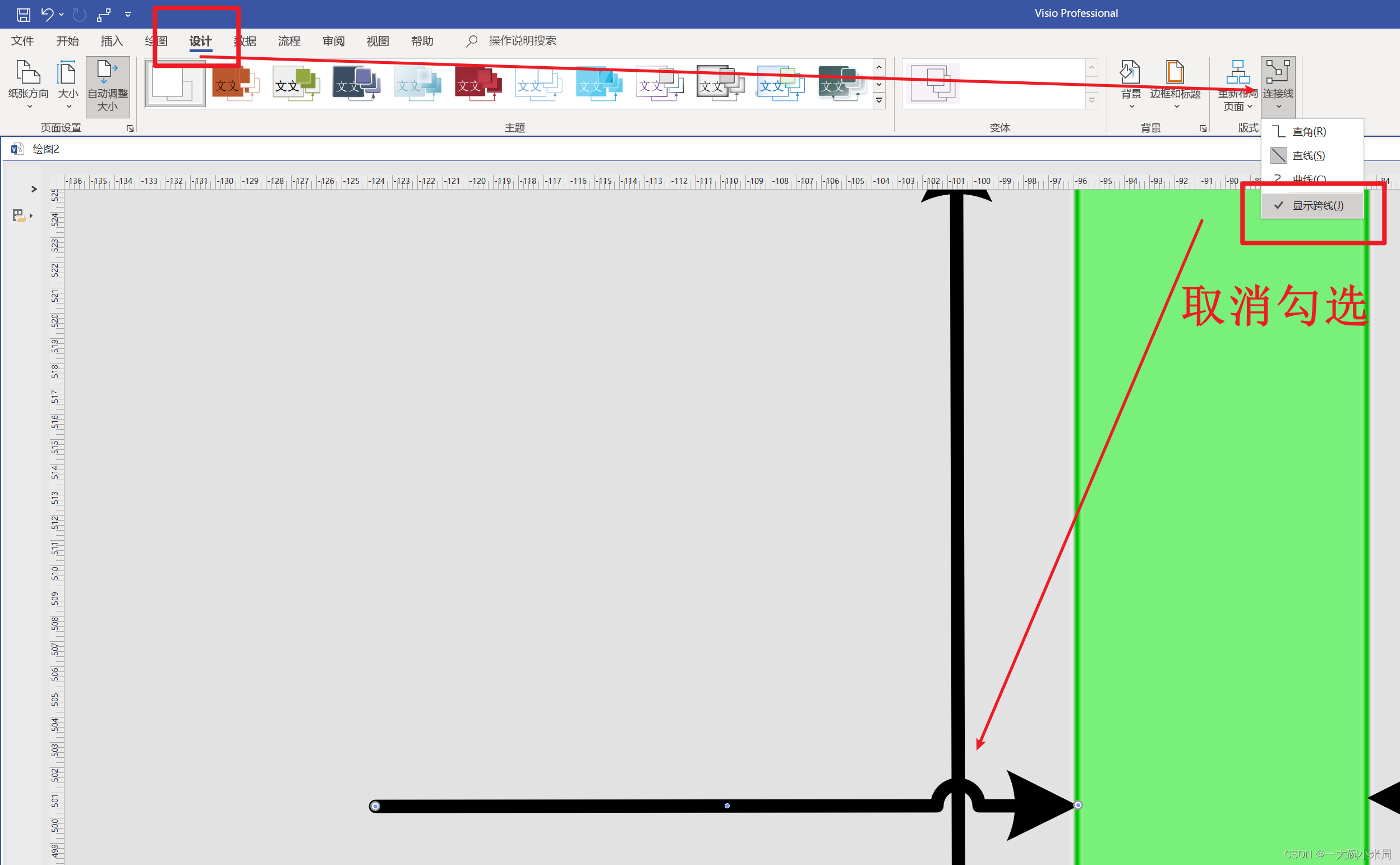Toggle 自动调整大小 auto size button
This screenshot has height=865, width=1400.
[x=108, y=86]
